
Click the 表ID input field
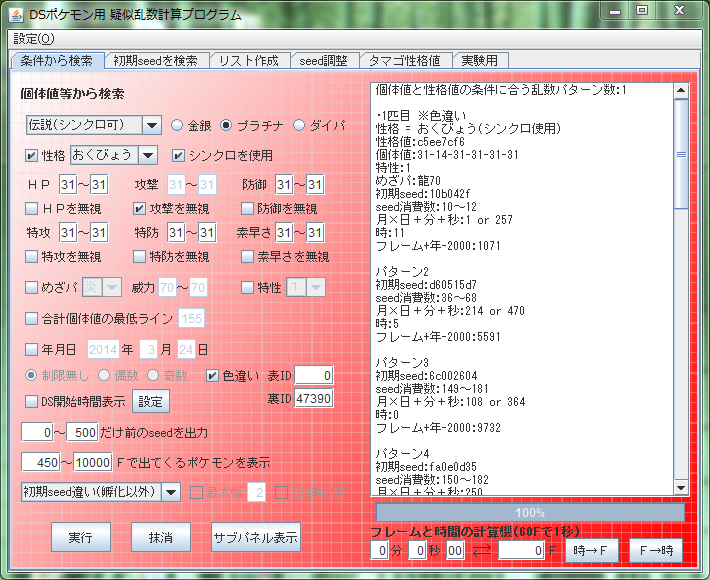[314, 375]
